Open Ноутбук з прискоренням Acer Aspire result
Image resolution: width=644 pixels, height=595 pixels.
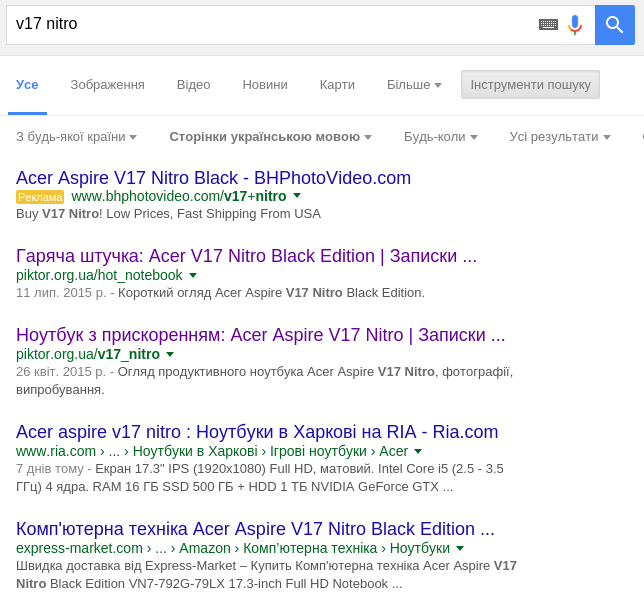pos(260,335)
